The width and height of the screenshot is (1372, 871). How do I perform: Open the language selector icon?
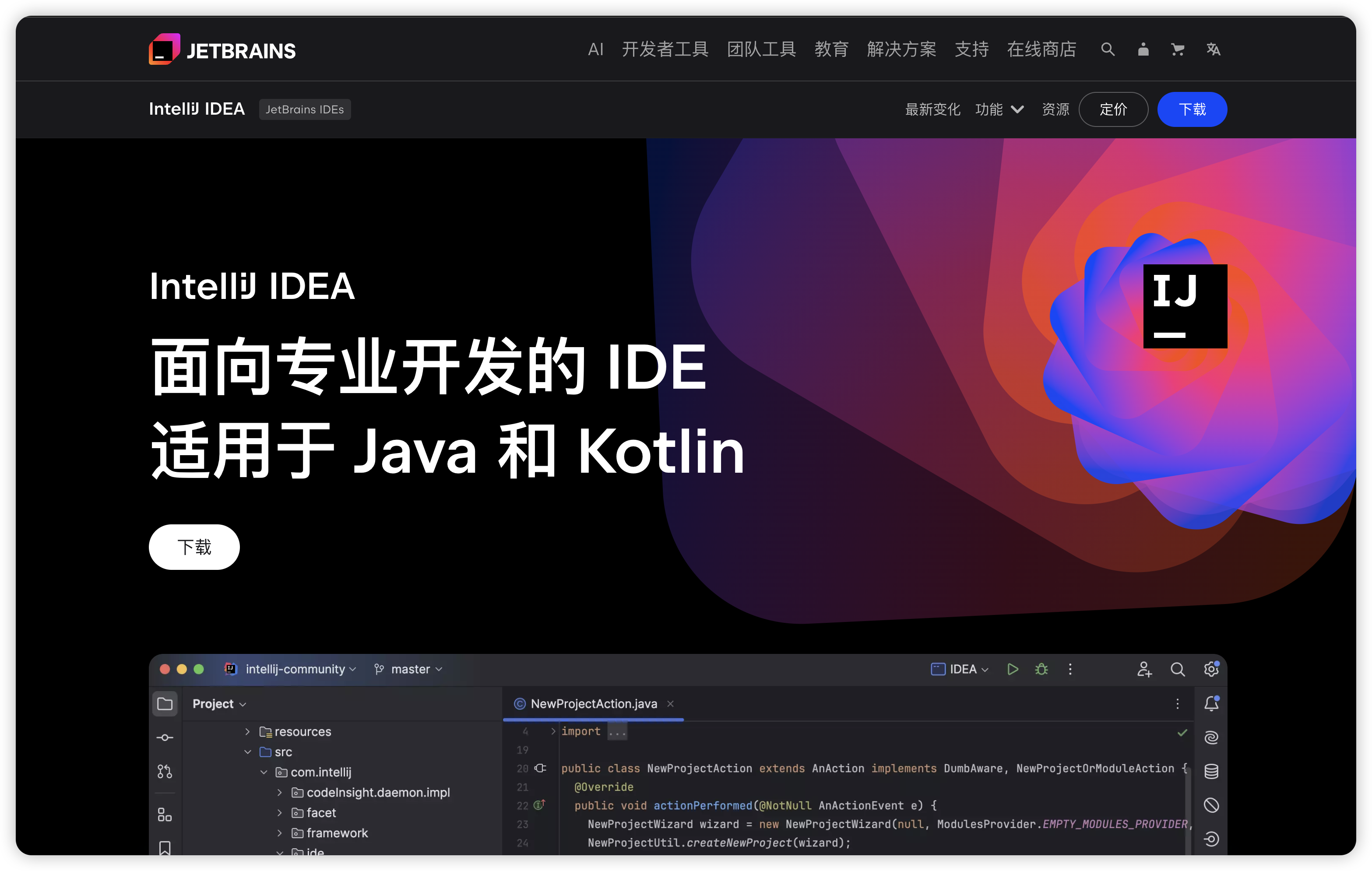pos(1214,49)
